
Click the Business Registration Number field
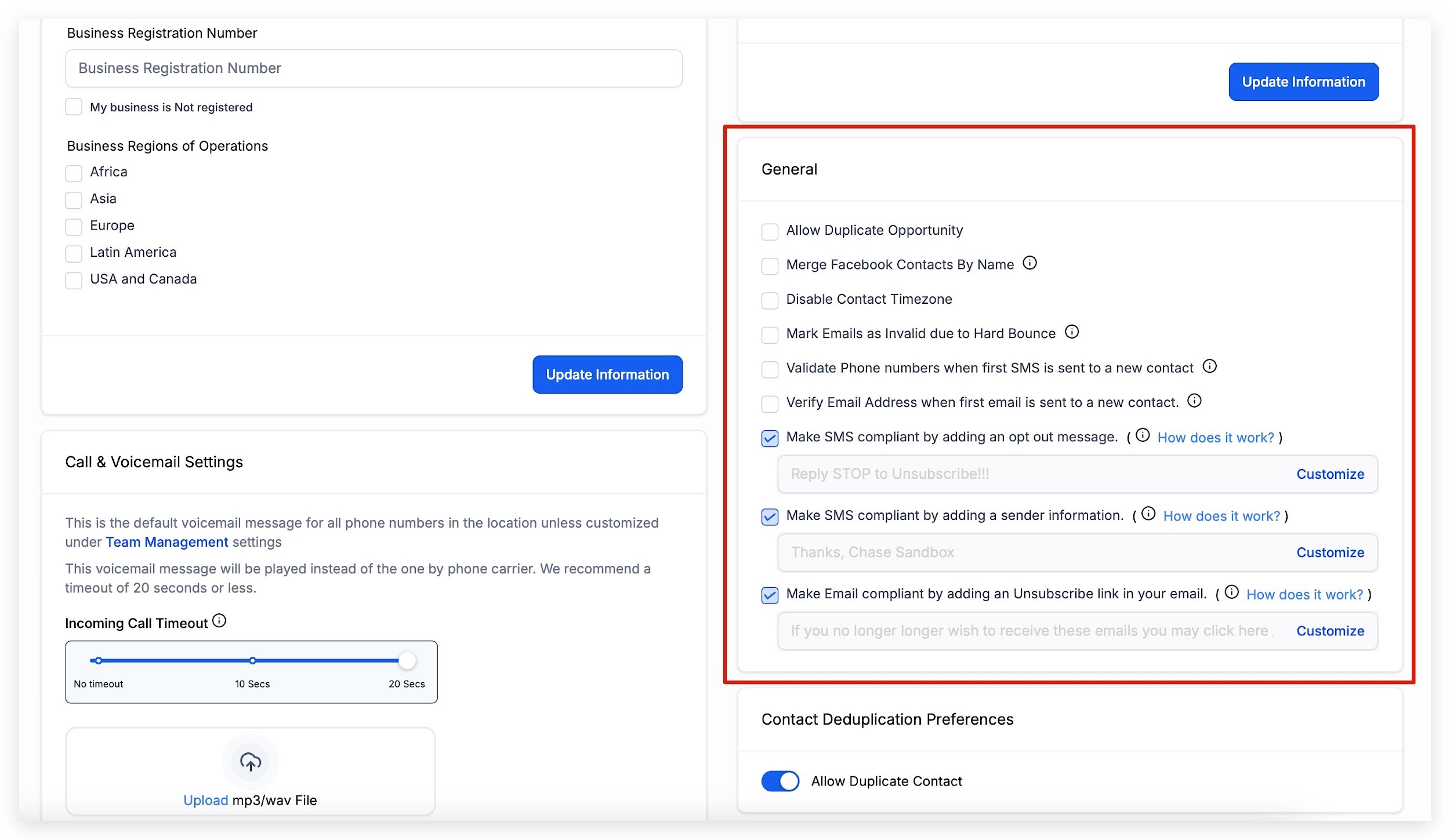click(x=374, y=68)
